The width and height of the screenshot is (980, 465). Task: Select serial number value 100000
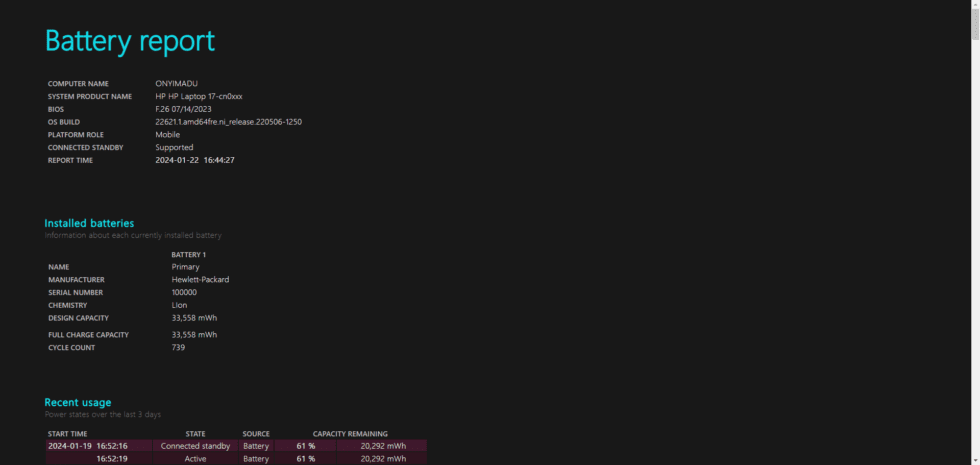click(x=184, y=292)
